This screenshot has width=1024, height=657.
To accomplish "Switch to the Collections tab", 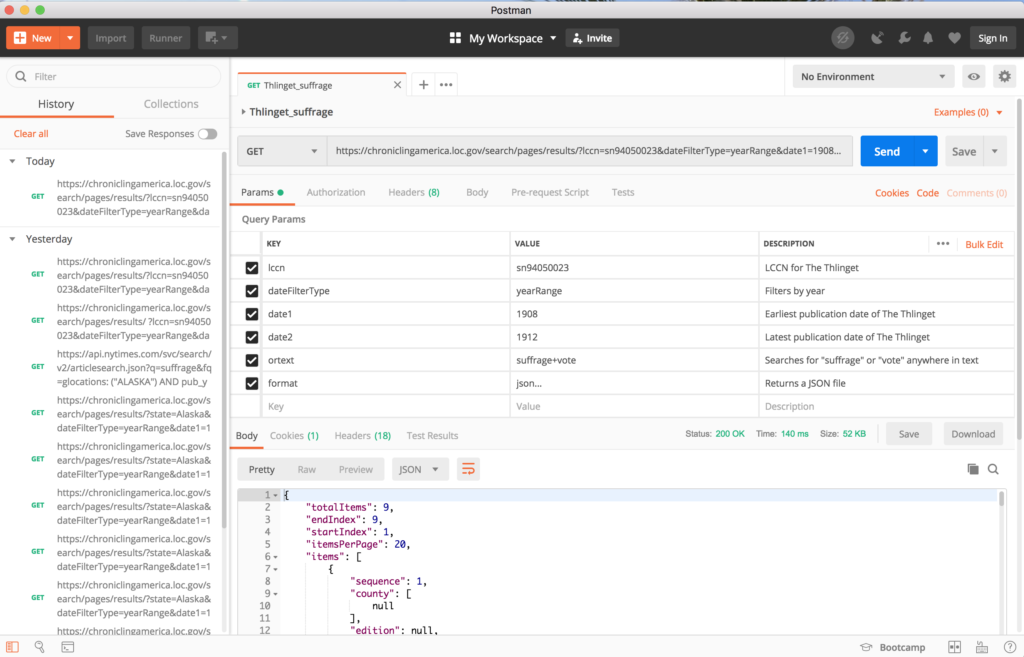I will (171, 104).
